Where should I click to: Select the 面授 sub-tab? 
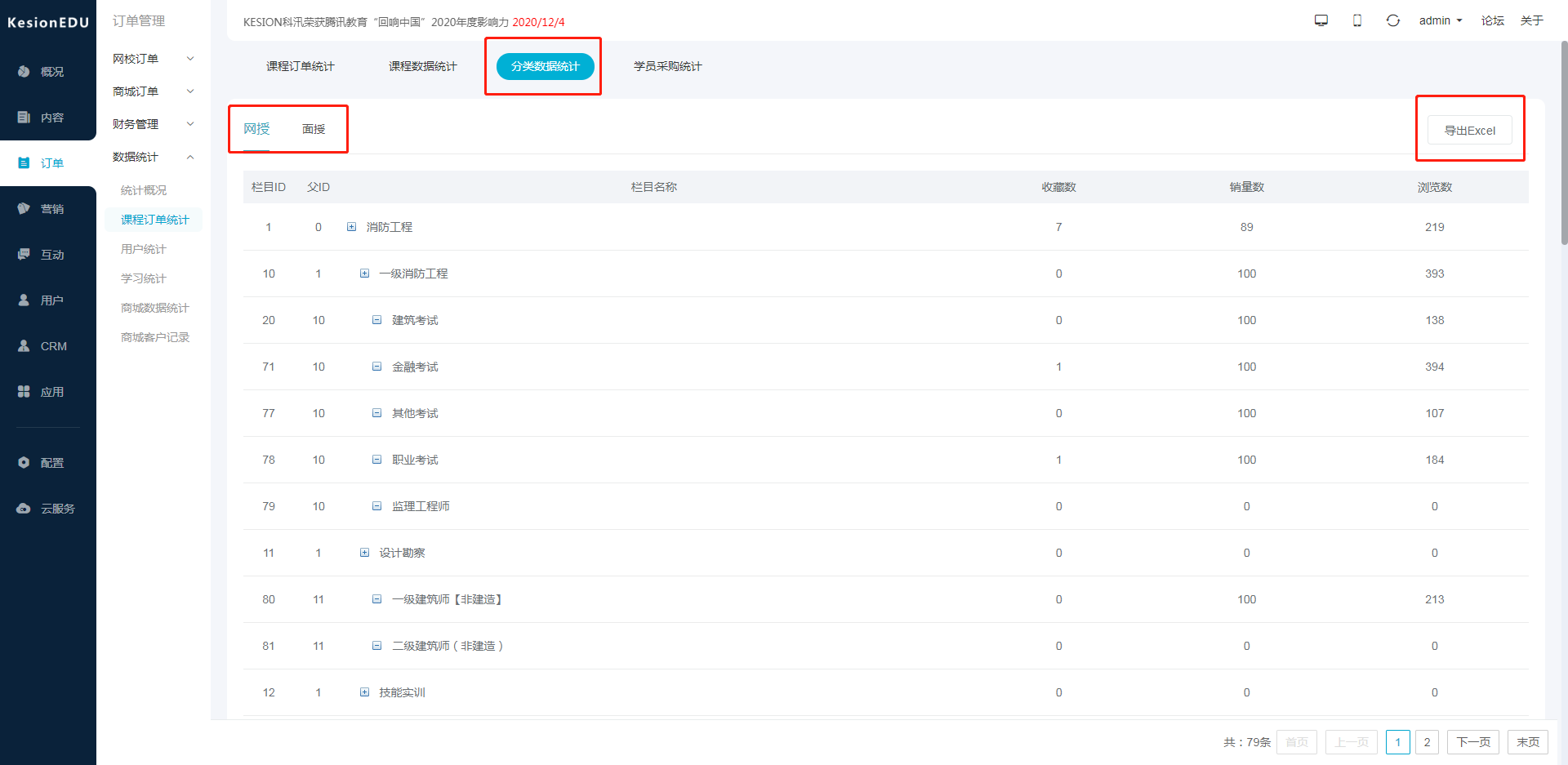pyautogui.click(x=314, y=129)
